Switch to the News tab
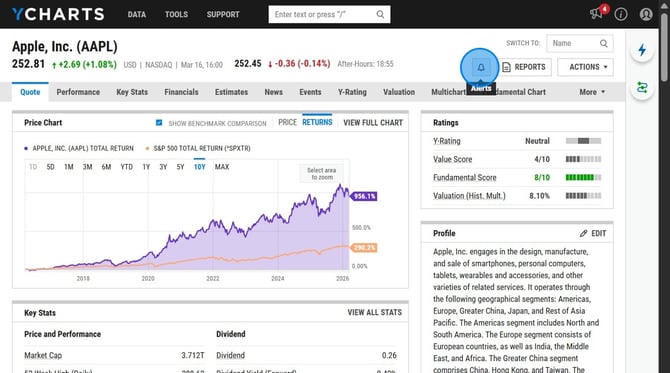This screenshot has width=670, height=373. [x=273, y=92]
